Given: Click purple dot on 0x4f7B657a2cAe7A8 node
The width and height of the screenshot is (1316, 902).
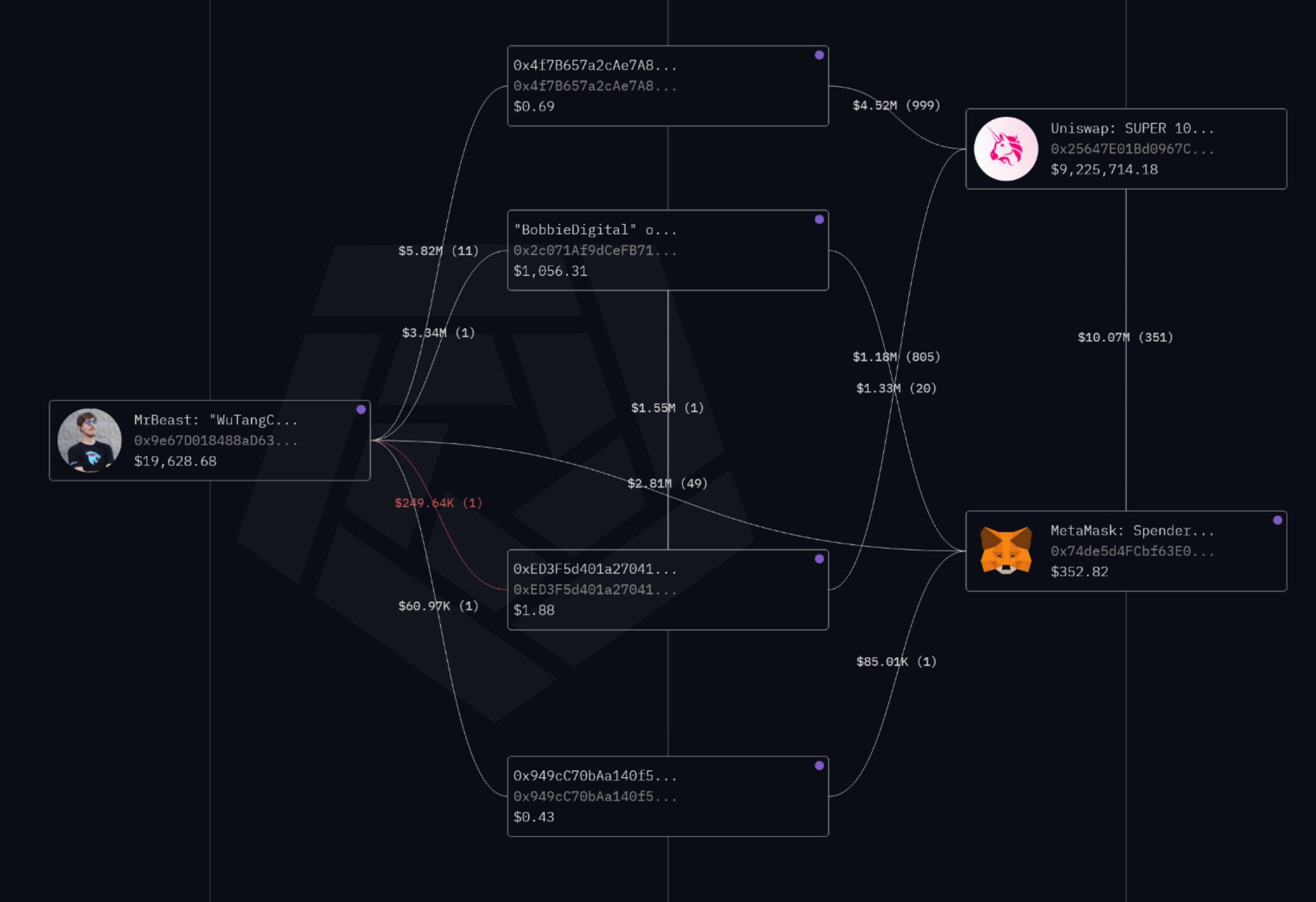Looking at the screenshot, I should pos(819,55).
